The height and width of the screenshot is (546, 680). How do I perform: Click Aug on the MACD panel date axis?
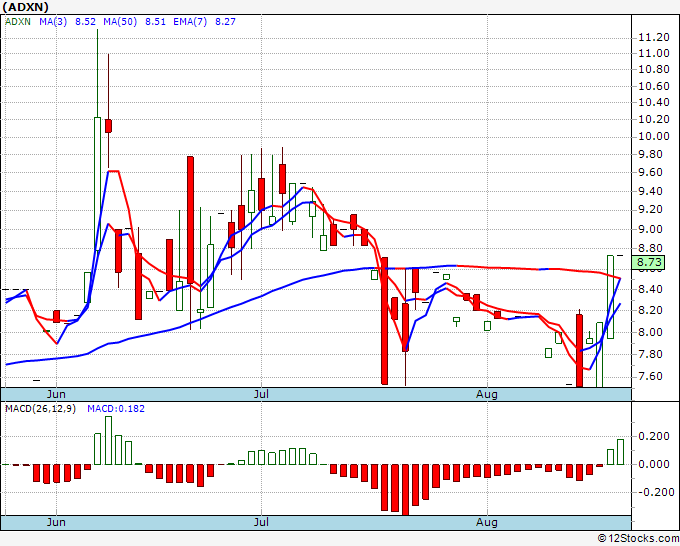click(487, 522)
